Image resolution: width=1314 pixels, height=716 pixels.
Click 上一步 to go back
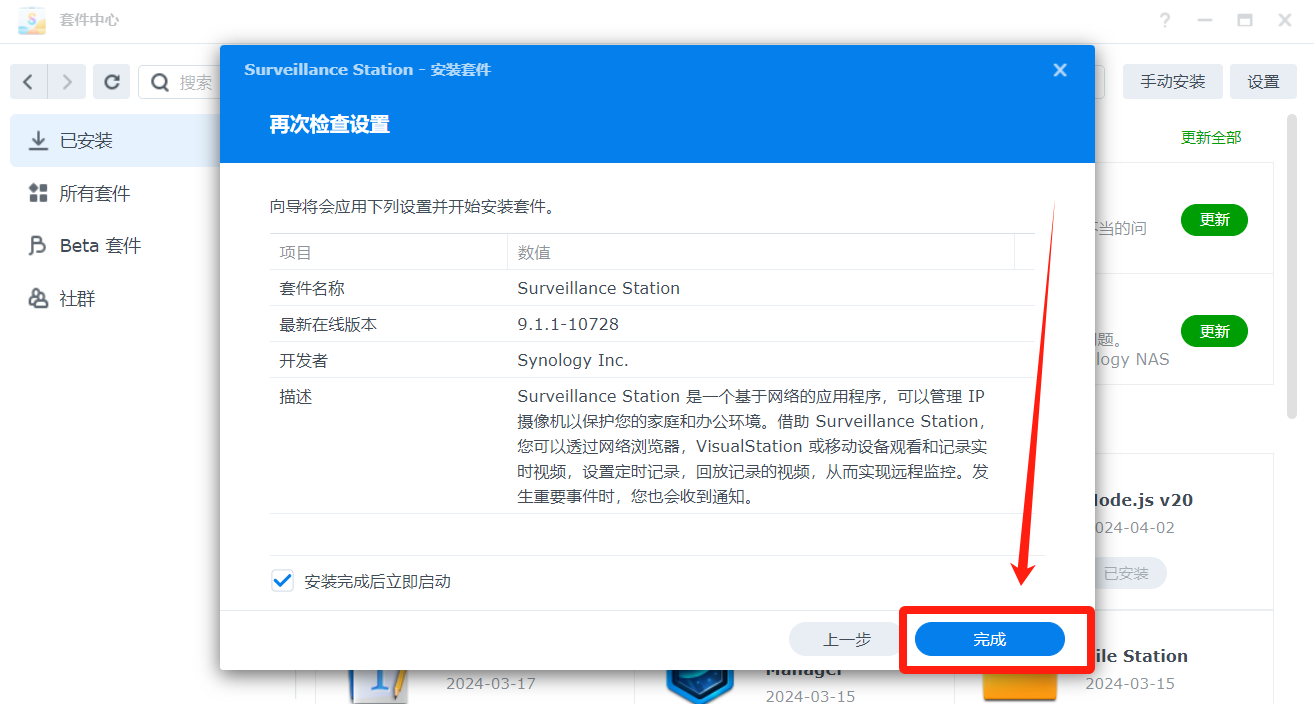847,640
